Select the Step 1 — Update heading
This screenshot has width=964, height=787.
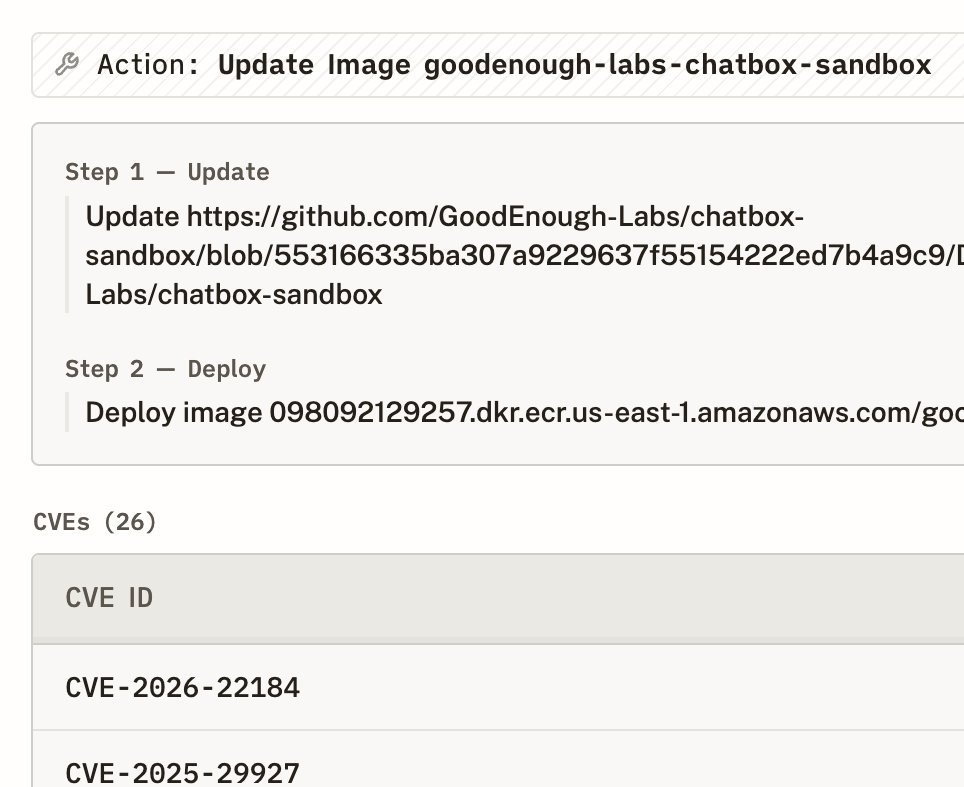pyautogui.click(x=166, y=171)
